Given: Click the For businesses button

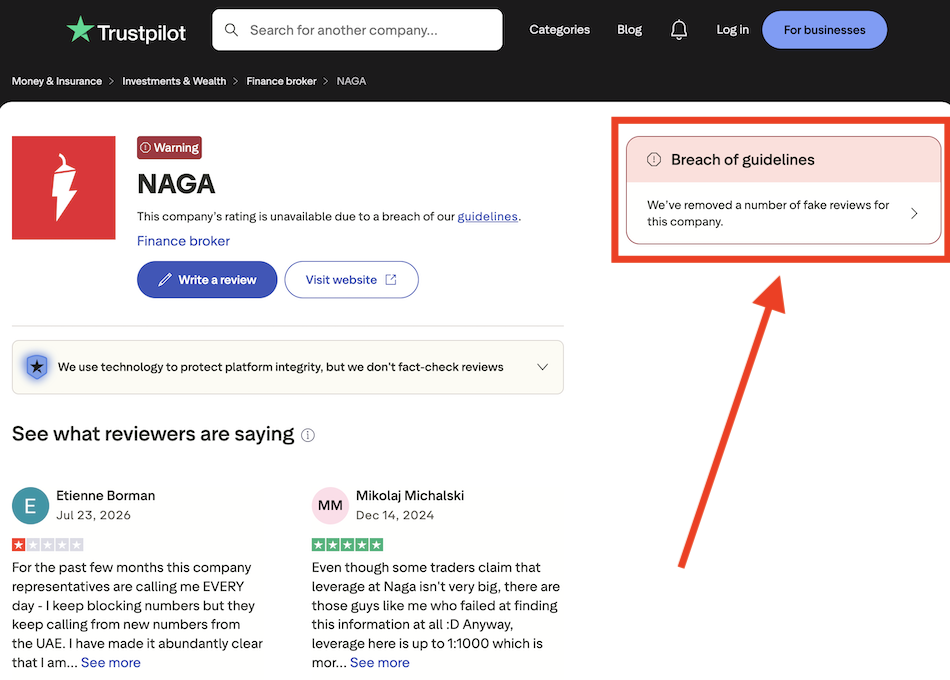Looking at the screenshot, I should [x=825, y=30].
